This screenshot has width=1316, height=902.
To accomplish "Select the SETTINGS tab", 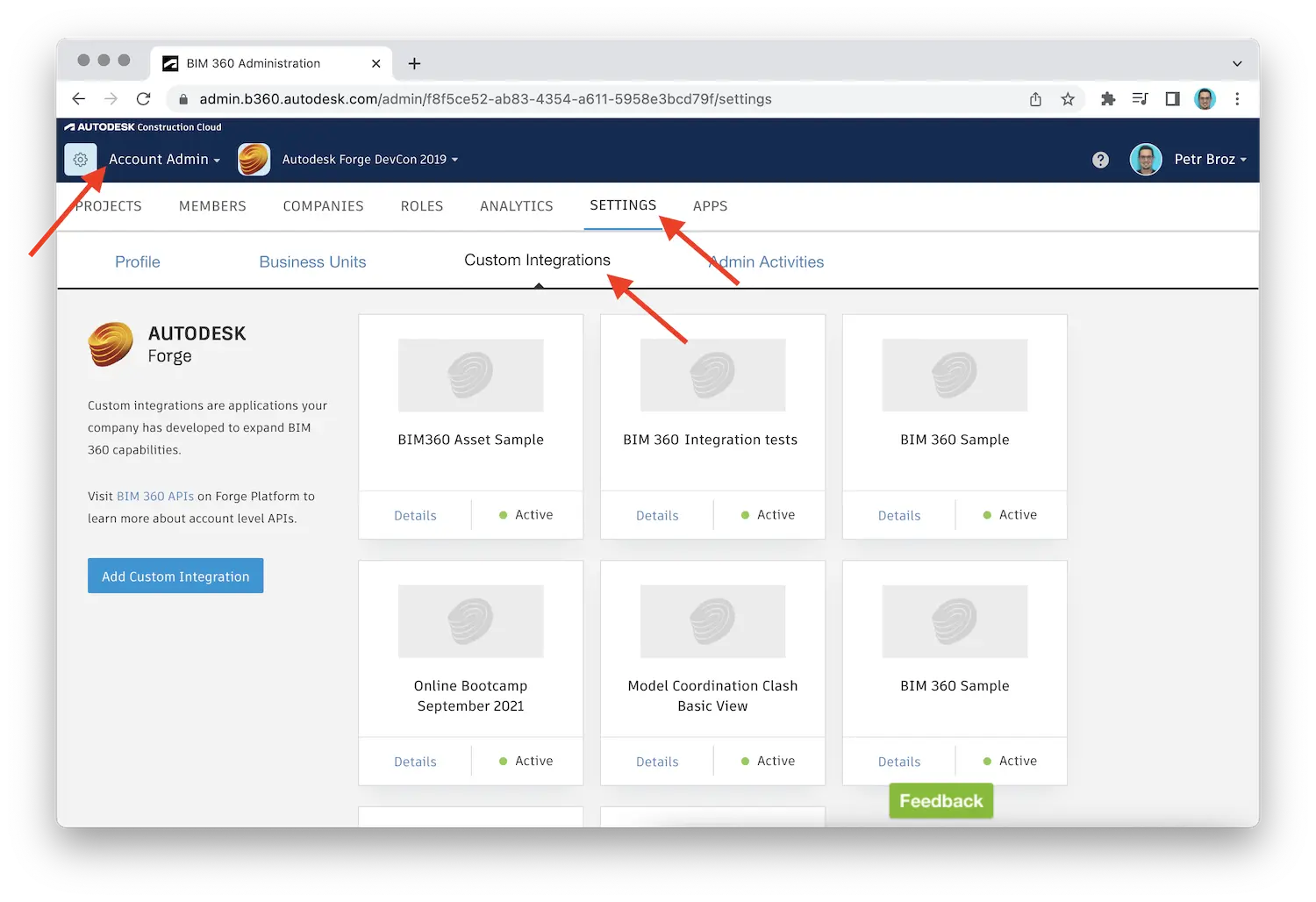I will 623,205.
